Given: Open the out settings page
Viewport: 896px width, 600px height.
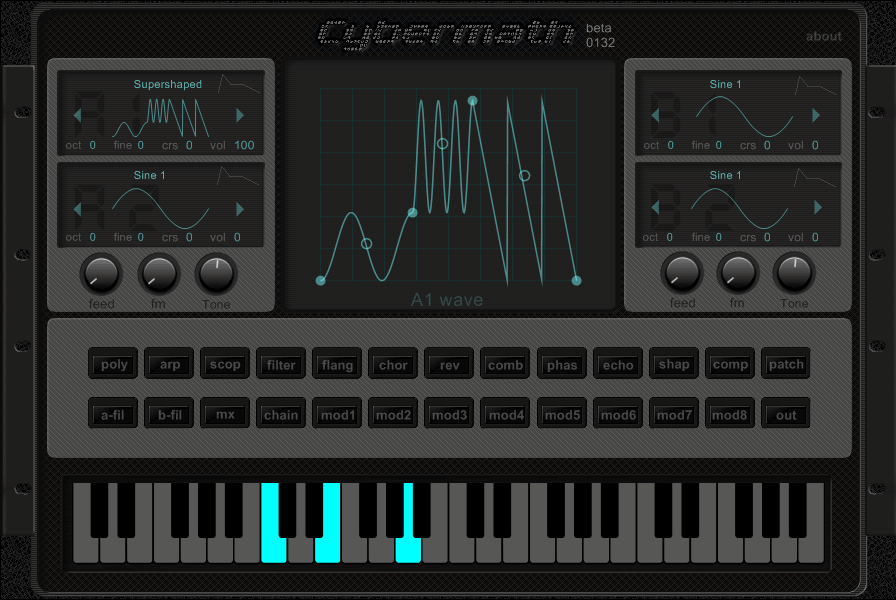Looking at the screenshot, I should pyautogui.click(x=786, y=414).
